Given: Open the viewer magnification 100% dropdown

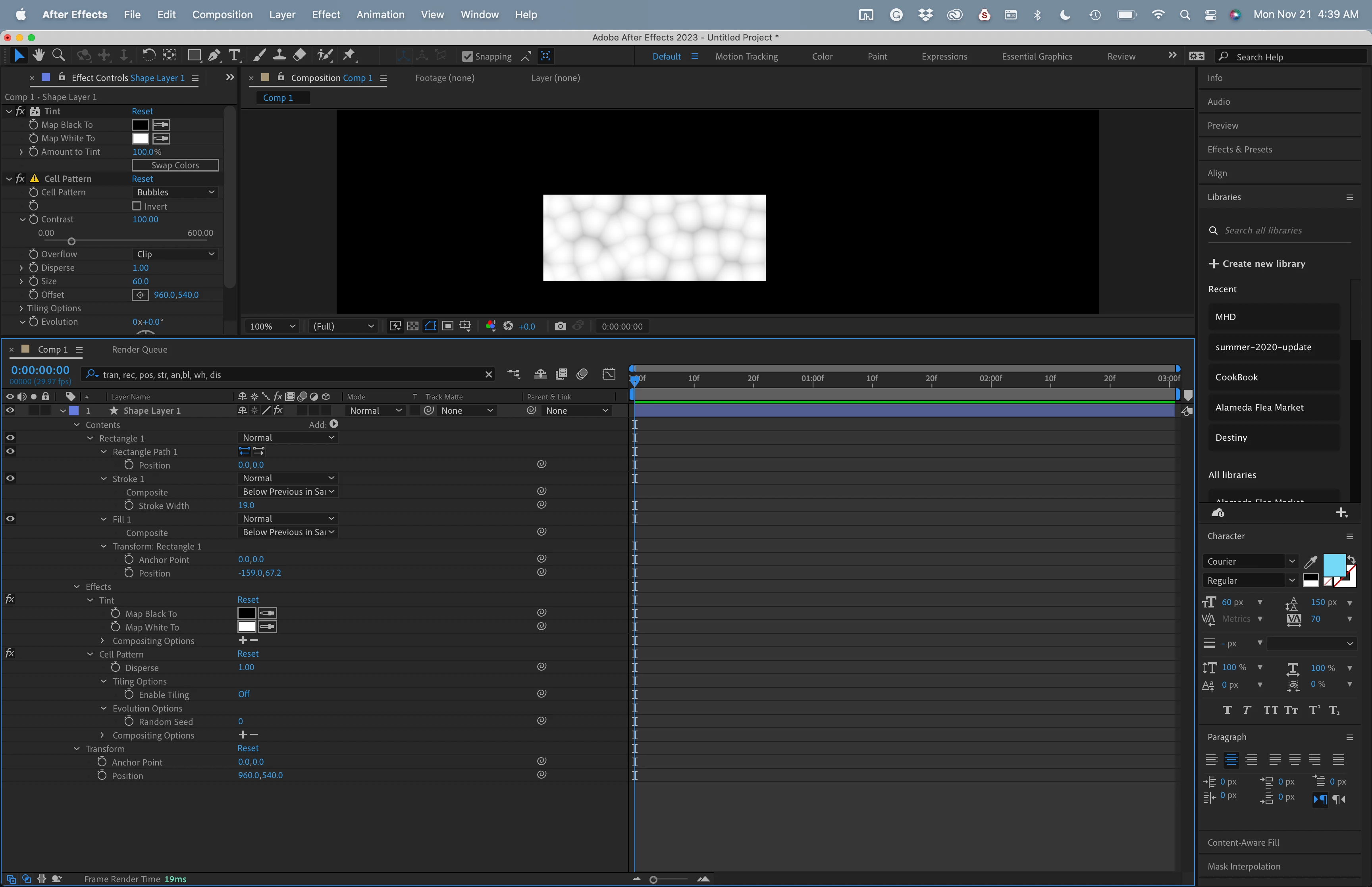Looking at the screenshot, I should click(272, 326).
